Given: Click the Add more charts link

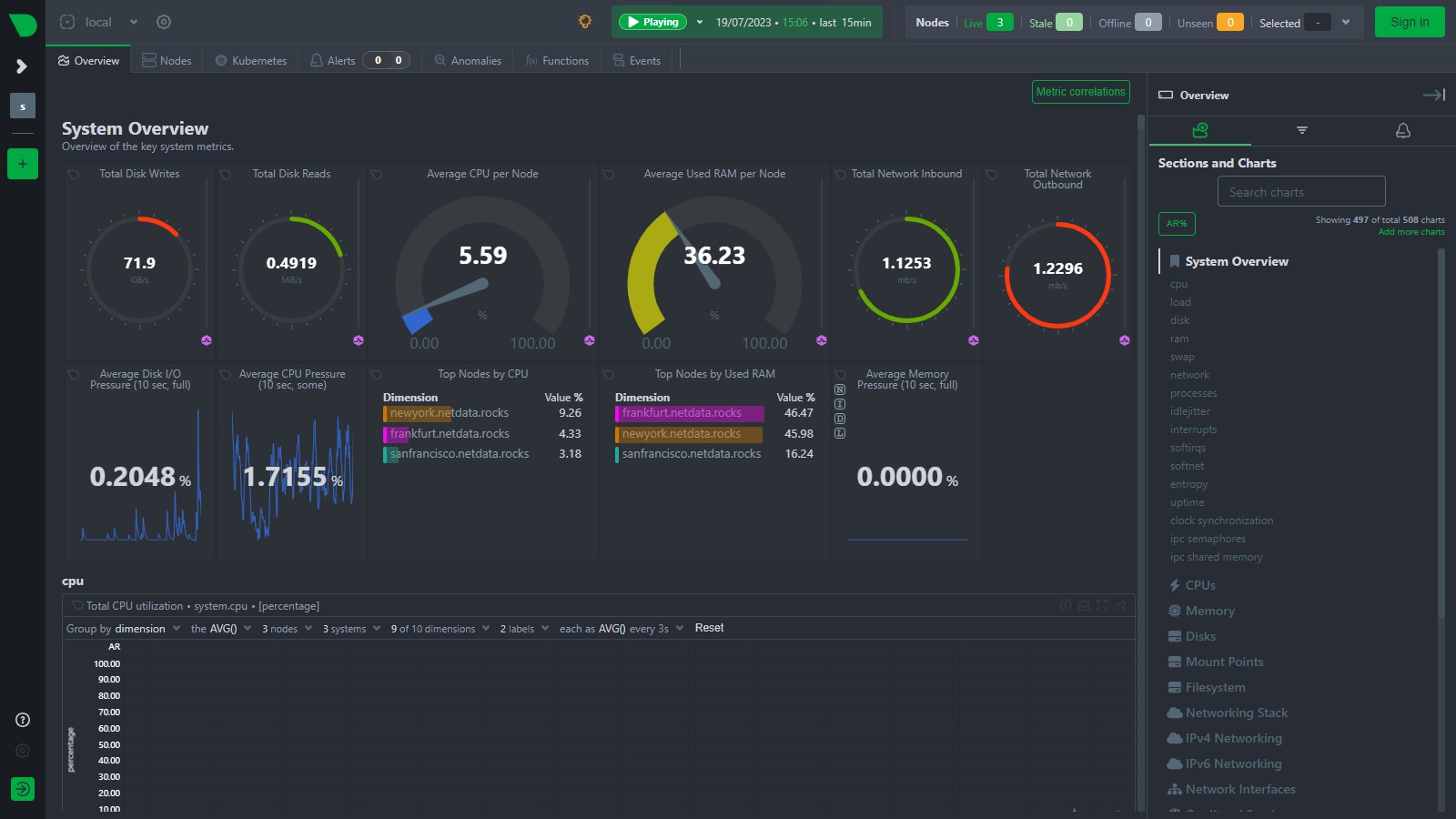Looking at the screenshot, I should pos(1411,232).
